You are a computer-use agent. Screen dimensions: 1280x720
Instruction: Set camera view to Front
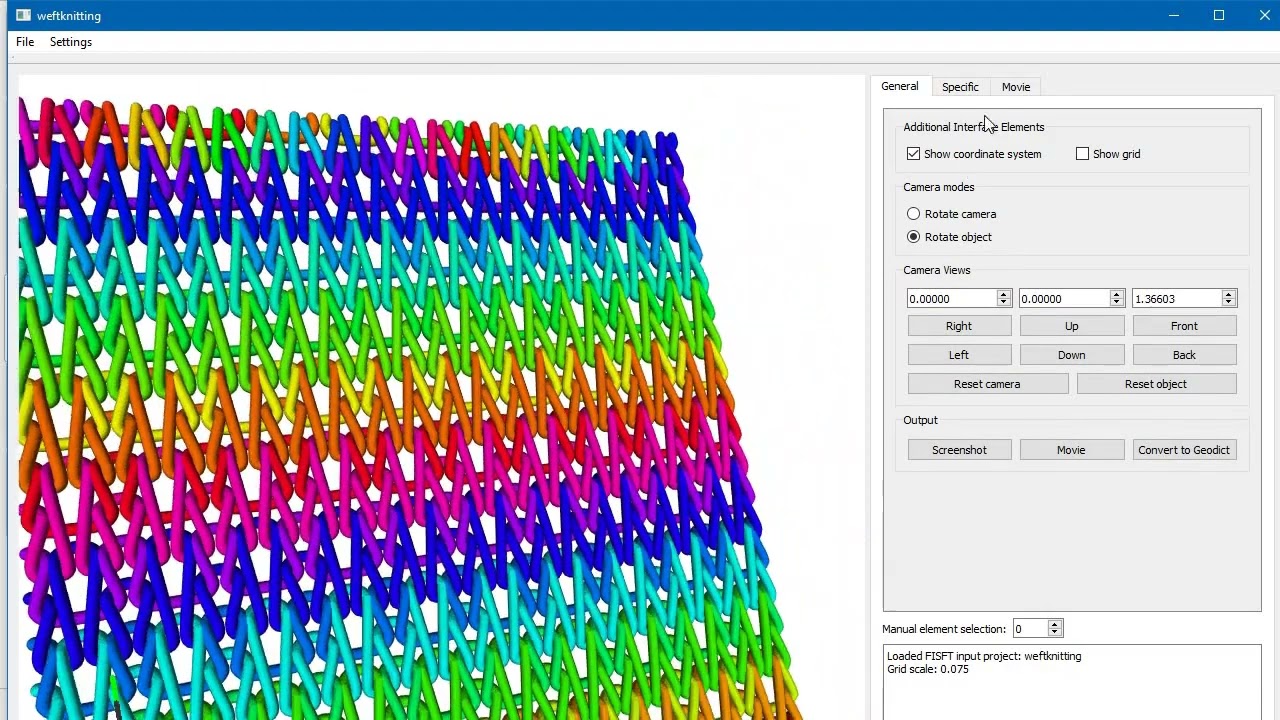(x=1184, y=326)
